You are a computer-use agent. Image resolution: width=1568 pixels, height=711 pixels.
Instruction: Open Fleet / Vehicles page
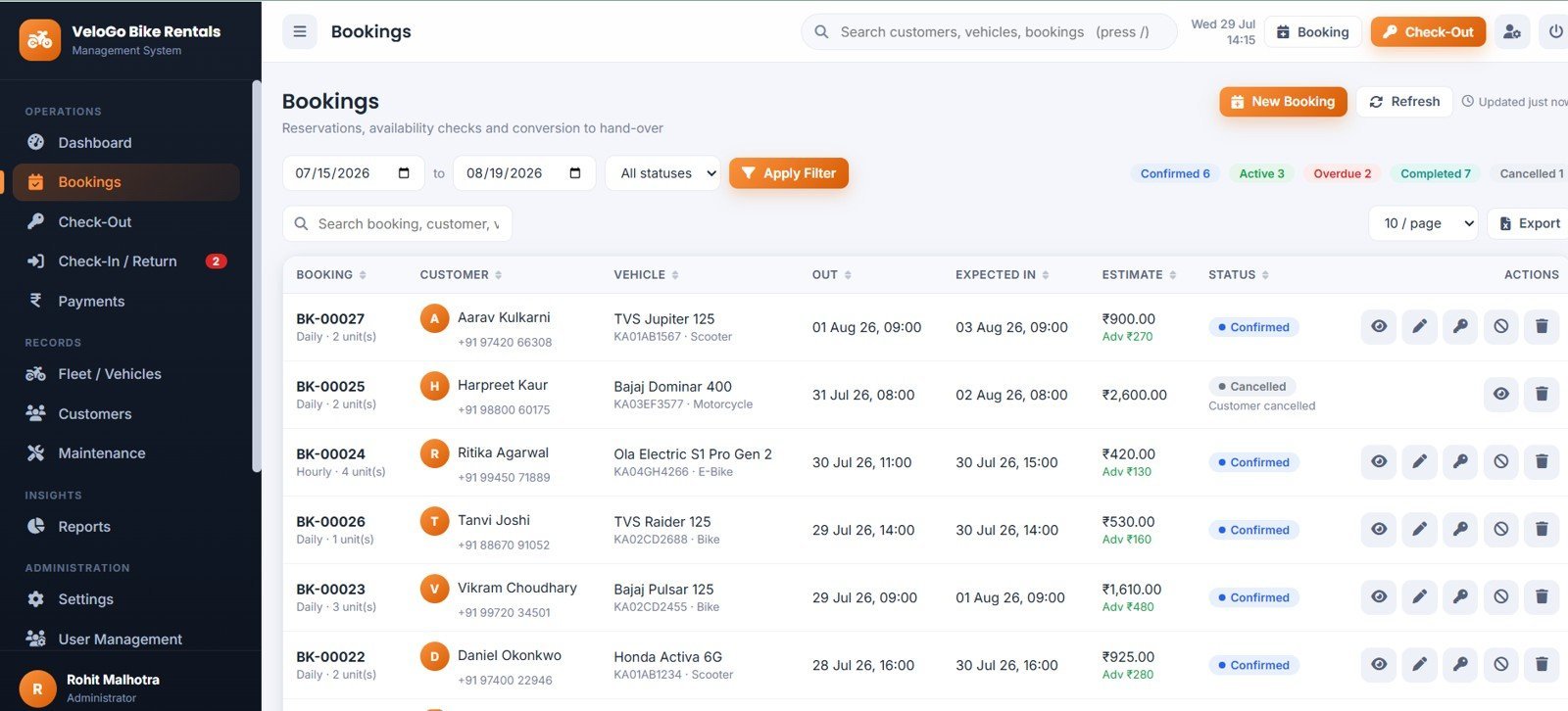coord(126,374)
